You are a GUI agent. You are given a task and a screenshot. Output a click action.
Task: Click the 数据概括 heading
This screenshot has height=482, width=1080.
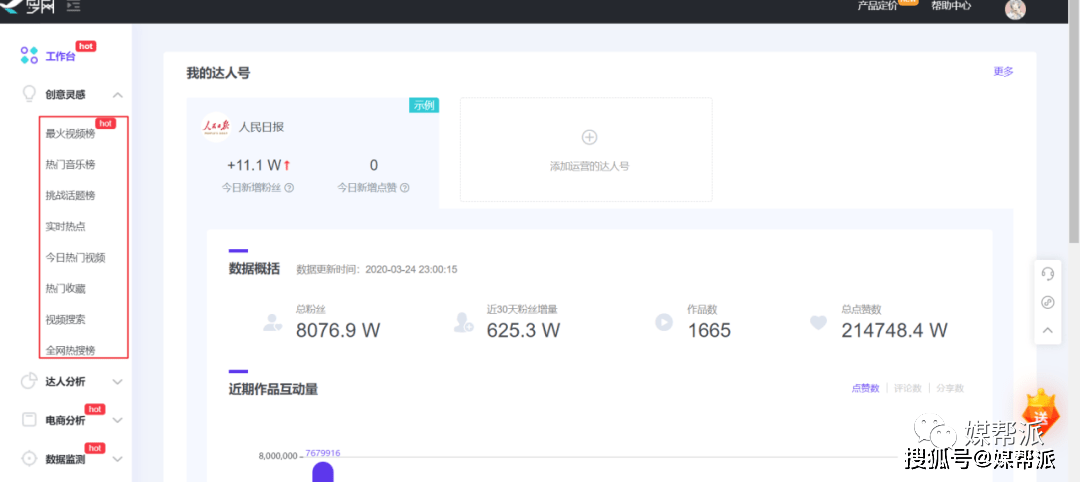coord(254,269)
